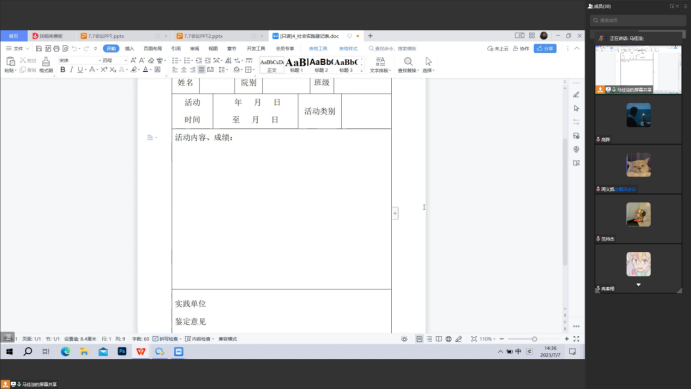
Task: Toggle eye protection mode in status bar
Action: pyautogui.click(x=404, y=339)
